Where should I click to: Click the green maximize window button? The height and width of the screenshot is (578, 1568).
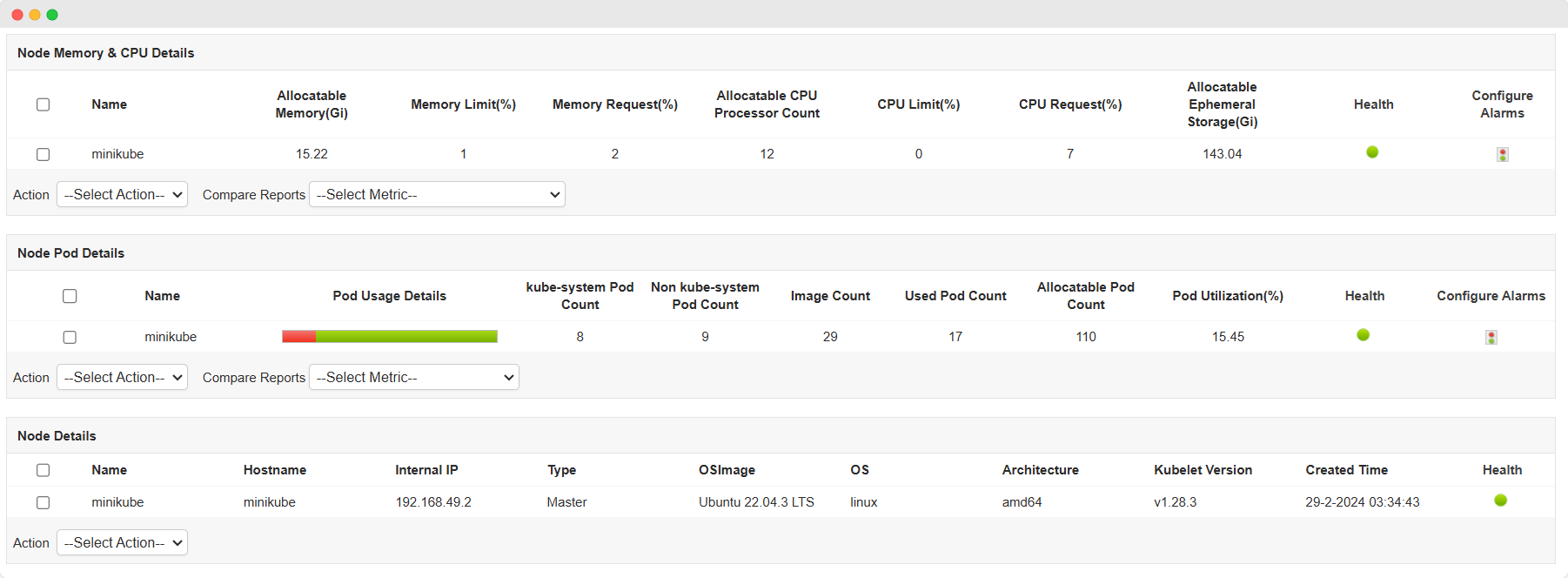coord(52,15)
